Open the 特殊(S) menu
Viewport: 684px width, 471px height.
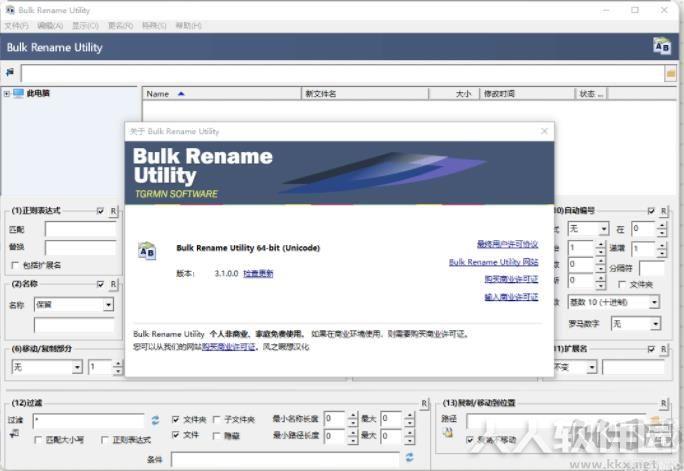pos(154,26)
